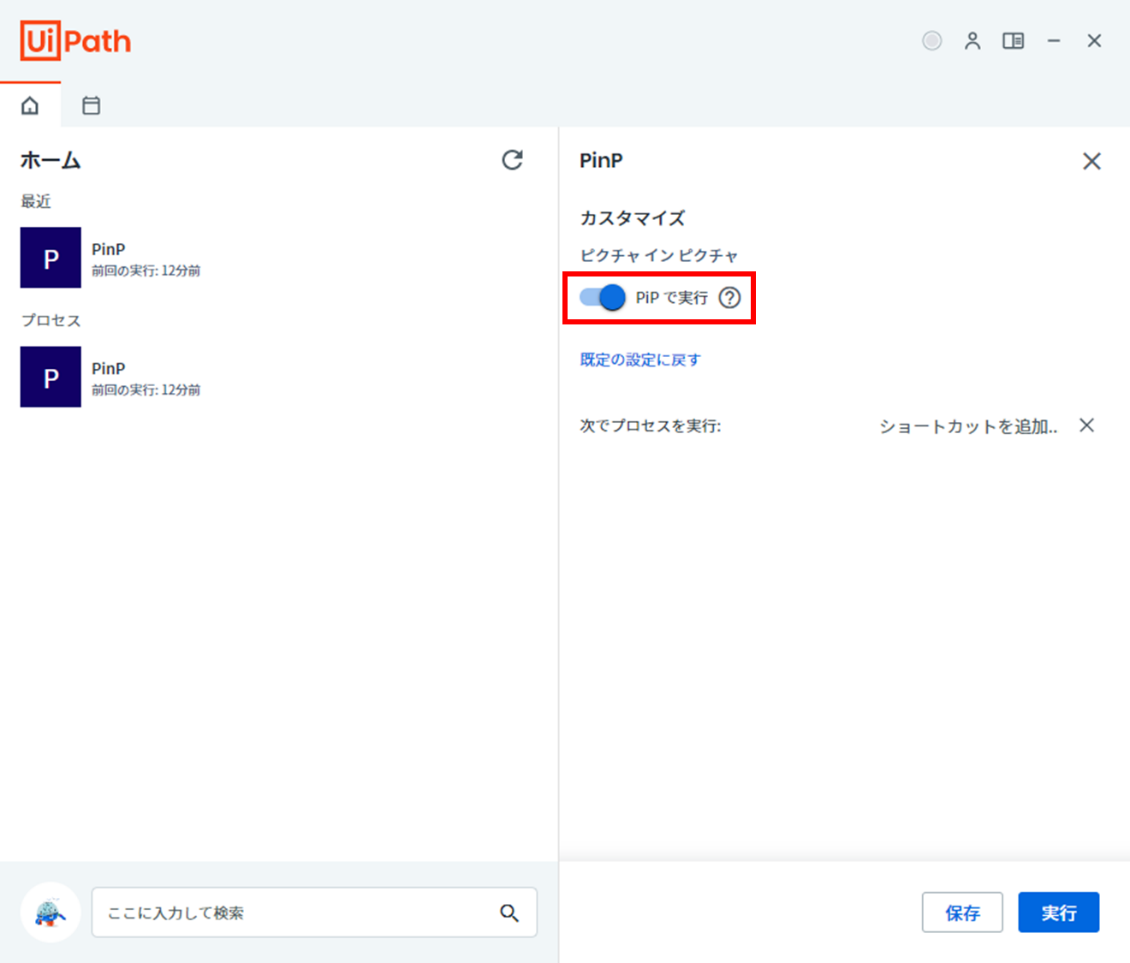Toggle the side panel layout icon
1130x963 pixels.
click(x=1013, y=41)
